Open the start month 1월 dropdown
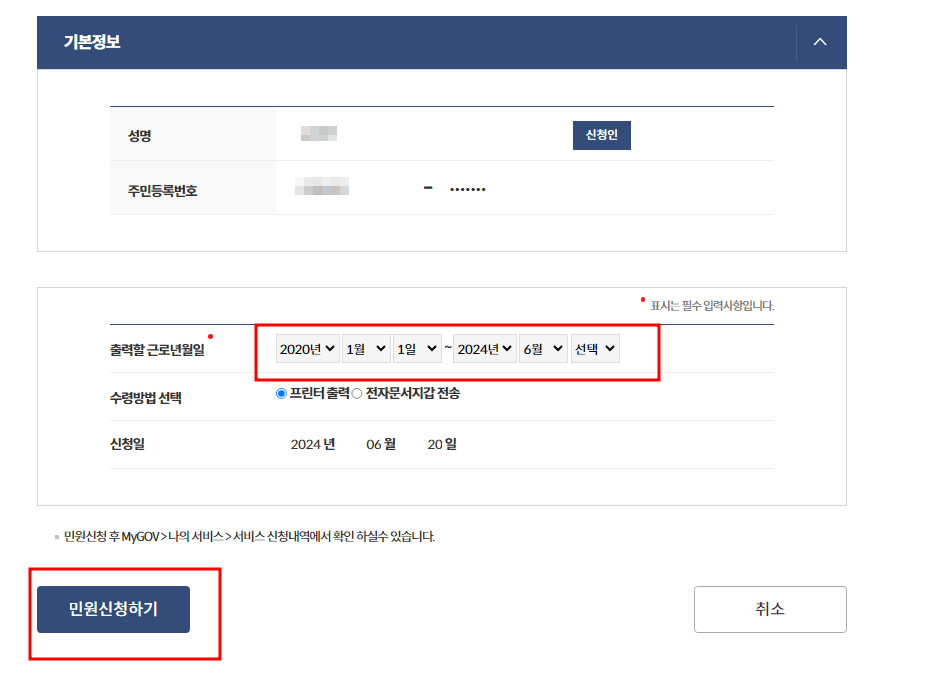Viewport: 929px width, 691px height. [365, 348]
